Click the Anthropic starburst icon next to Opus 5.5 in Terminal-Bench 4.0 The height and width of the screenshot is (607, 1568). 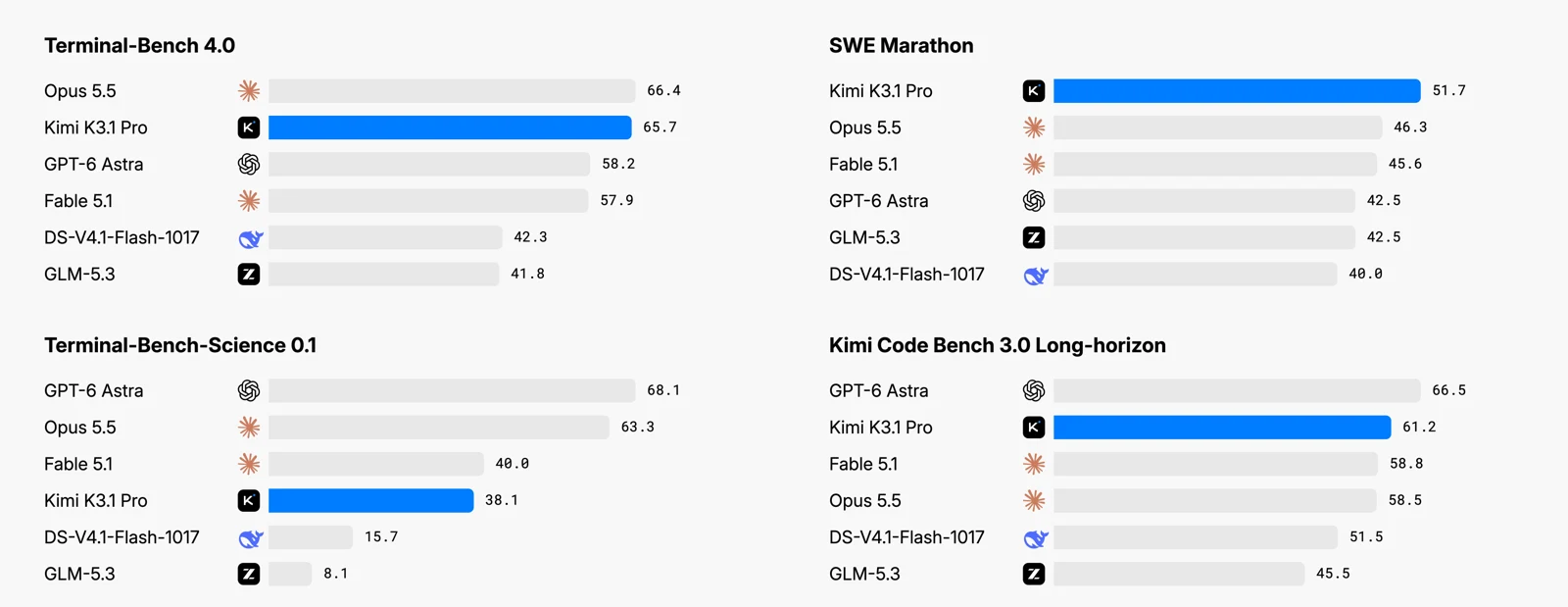click(249, 91)
